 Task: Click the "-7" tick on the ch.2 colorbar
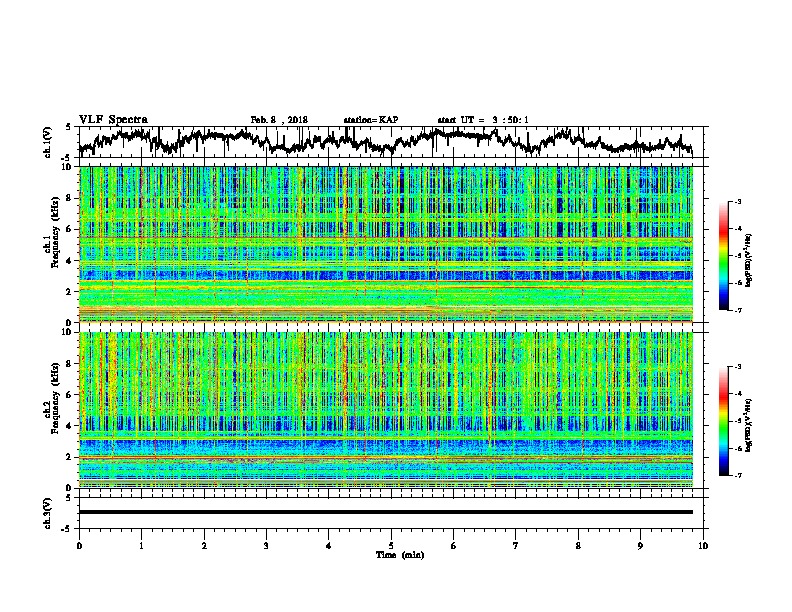[x=738, y=475]
